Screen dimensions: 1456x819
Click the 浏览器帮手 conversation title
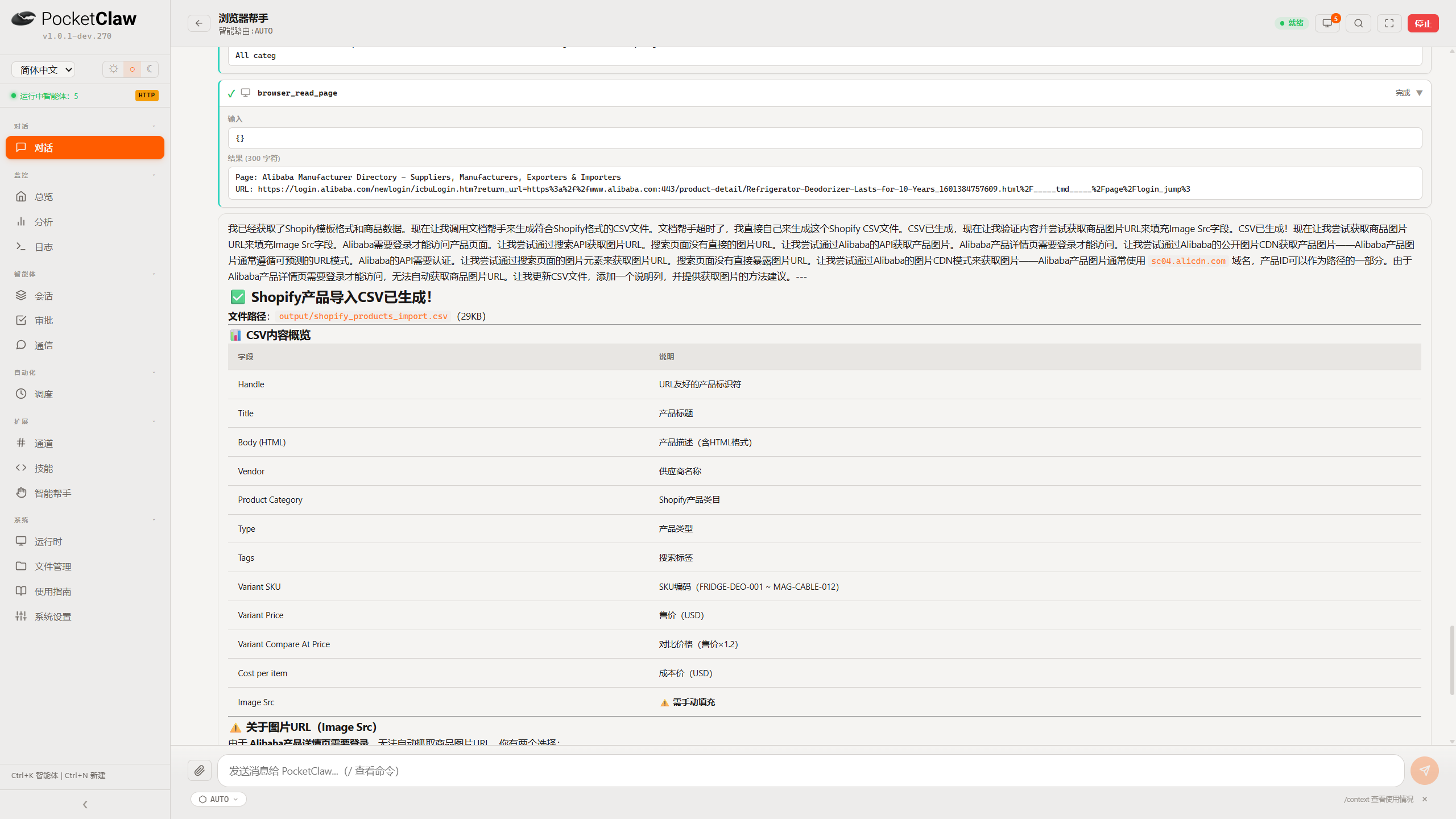click(243, 18)
